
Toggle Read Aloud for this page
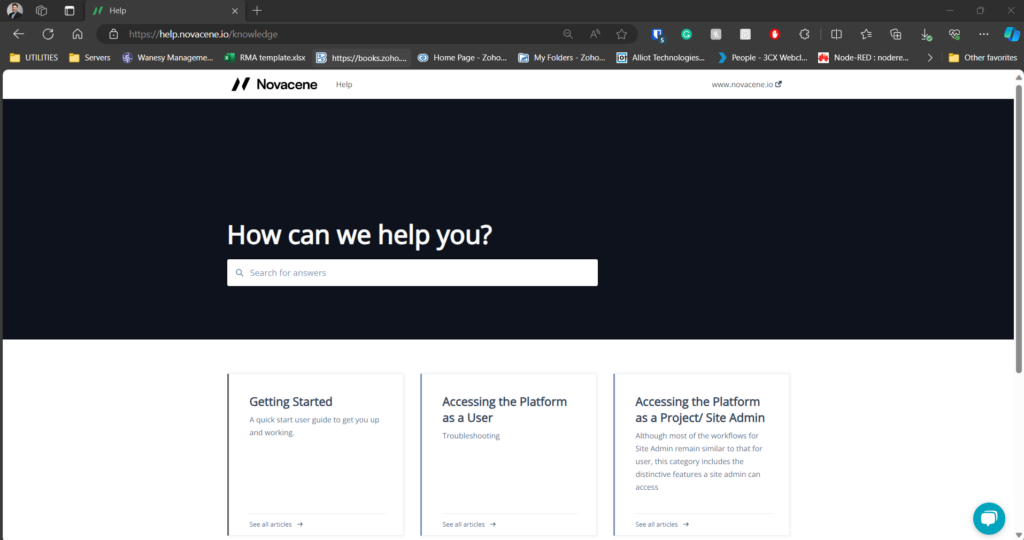(595, 34)
